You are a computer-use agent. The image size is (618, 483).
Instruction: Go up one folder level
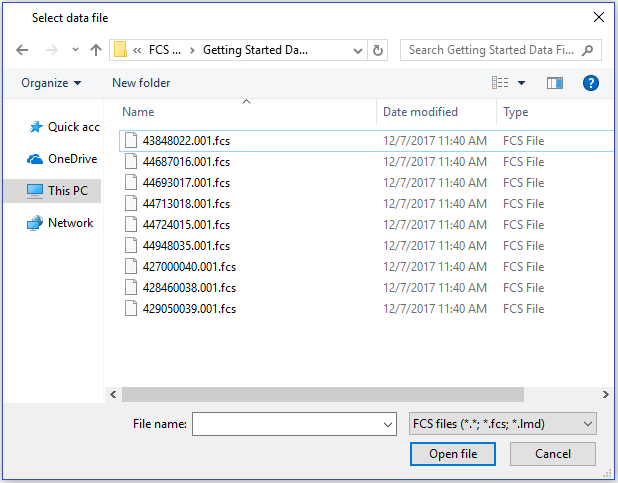click(96, 50)
